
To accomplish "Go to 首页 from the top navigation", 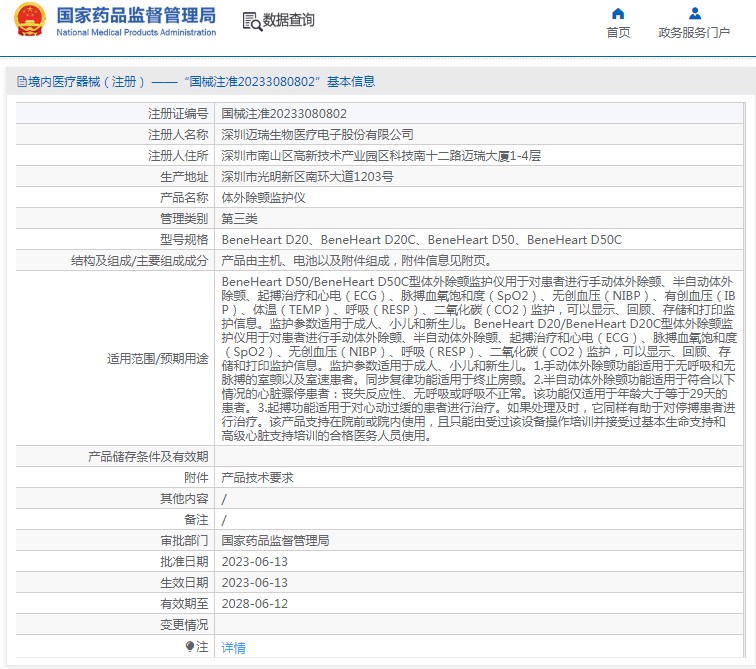I will tap(618, 33).
